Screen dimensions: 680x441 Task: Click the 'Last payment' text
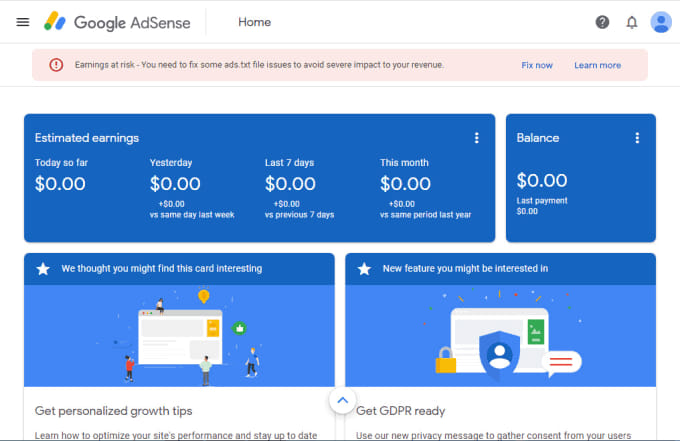pos(542,201)
